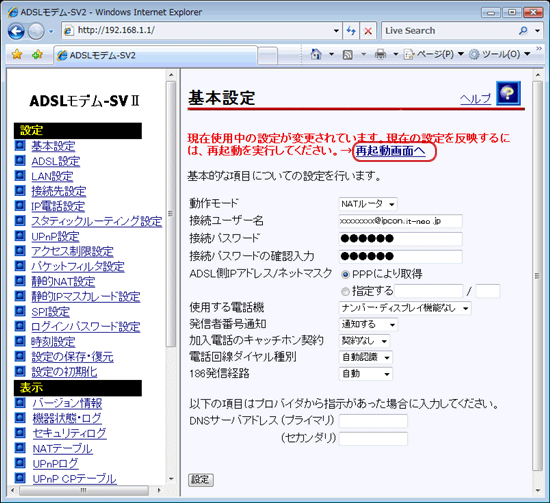Open the 電話回線ダイヤル種別 dropdown
Image resolution: width=550 pixels, height=503 pixels.
tap(365, 357)
